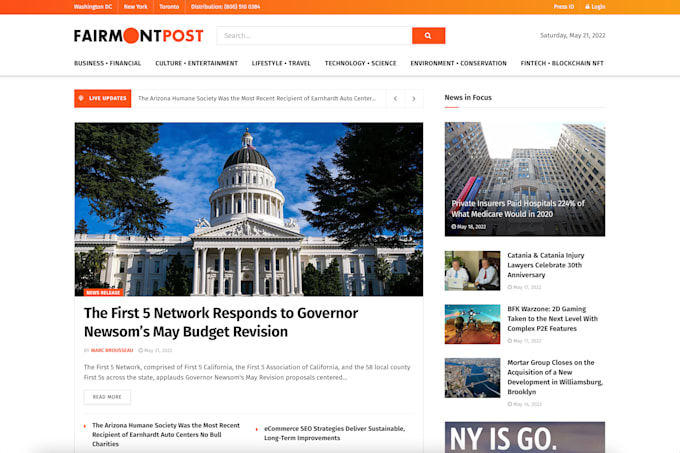The height and width of the screenshot is (453, 680).
Task: Click the New York top link
Action: coord(135,7)
